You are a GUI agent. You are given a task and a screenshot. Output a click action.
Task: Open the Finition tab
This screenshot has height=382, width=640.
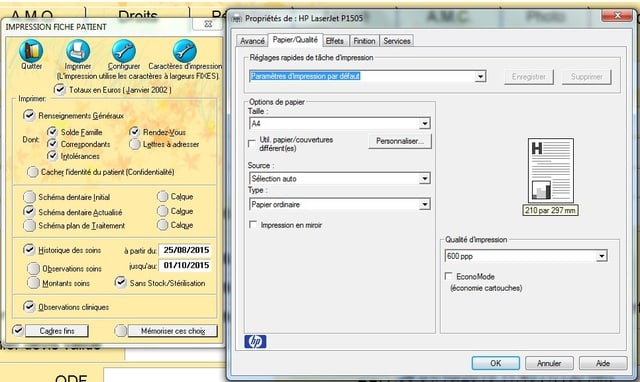coord(364,41)
